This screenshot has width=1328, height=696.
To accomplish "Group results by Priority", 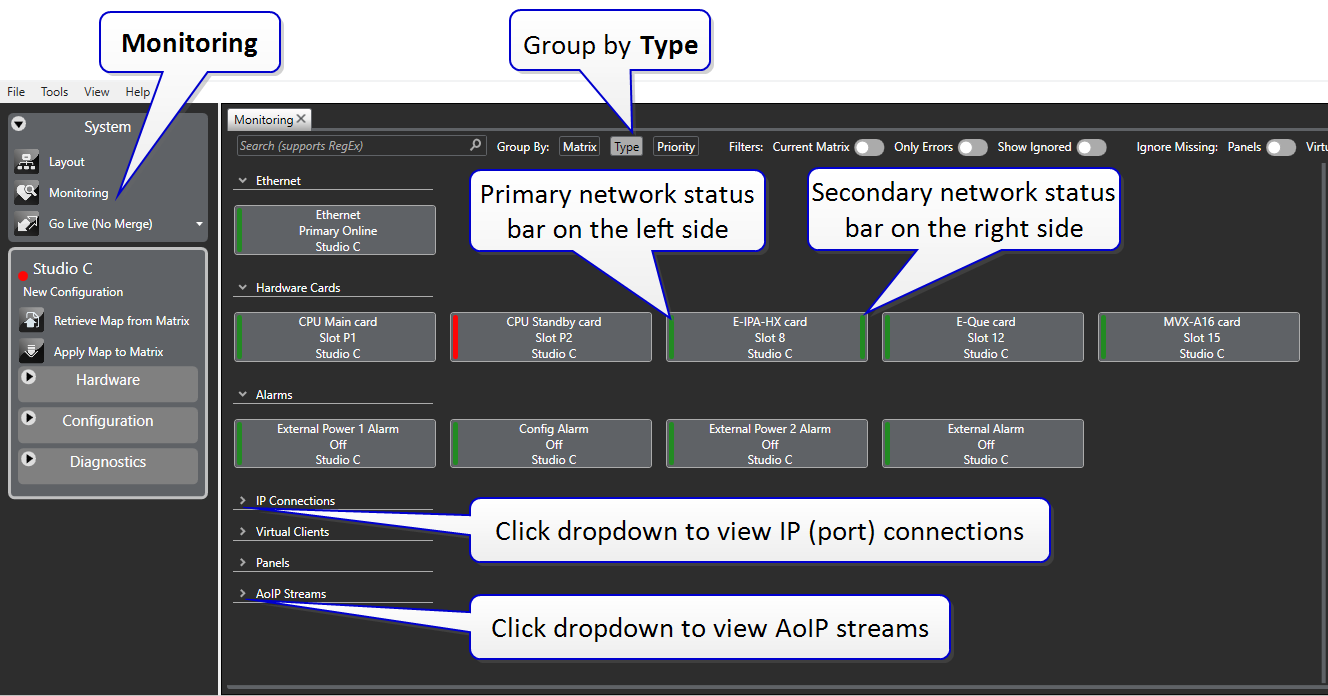I will click(675, 146).
